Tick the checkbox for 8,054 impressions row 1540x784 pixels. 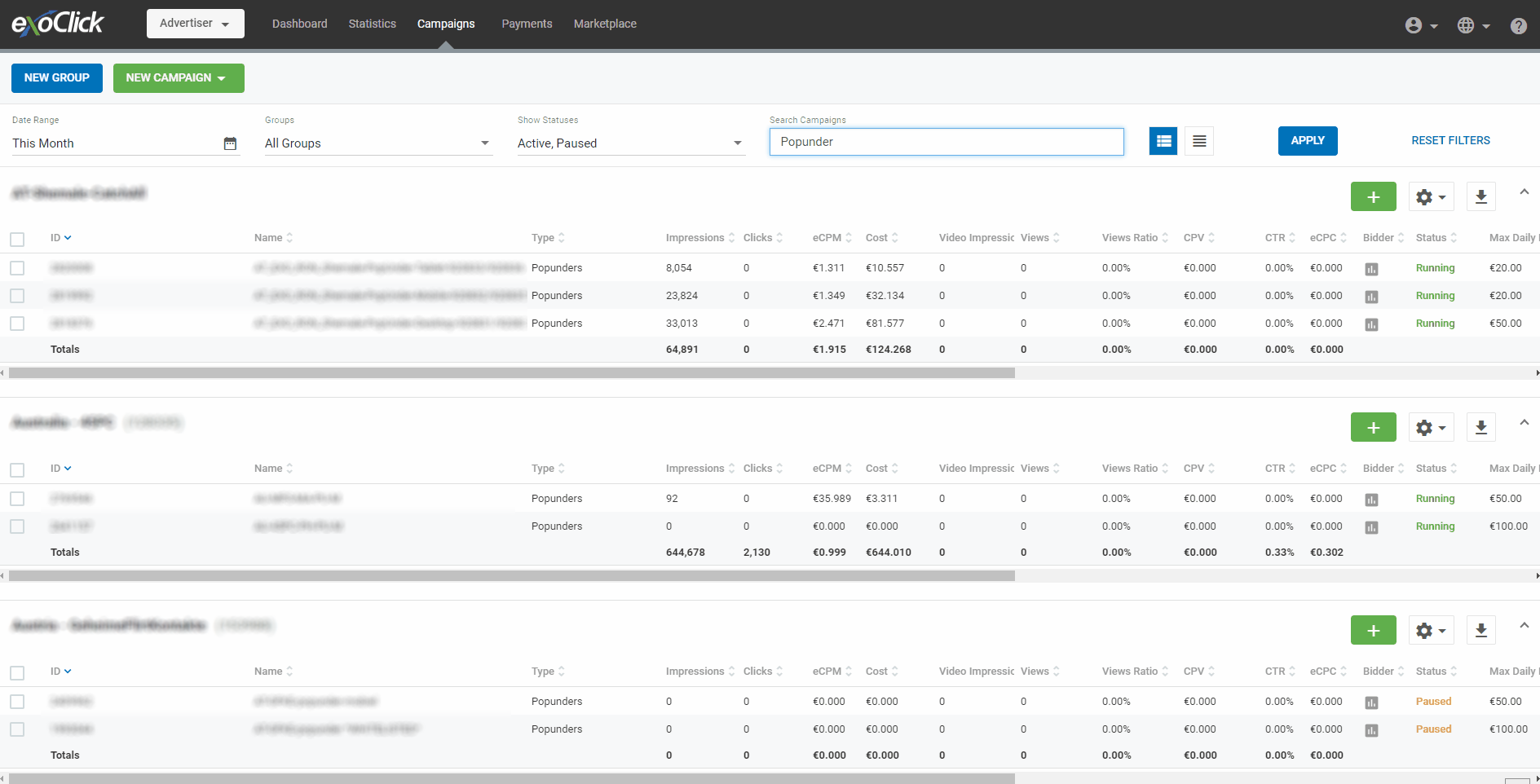(17, 268)
